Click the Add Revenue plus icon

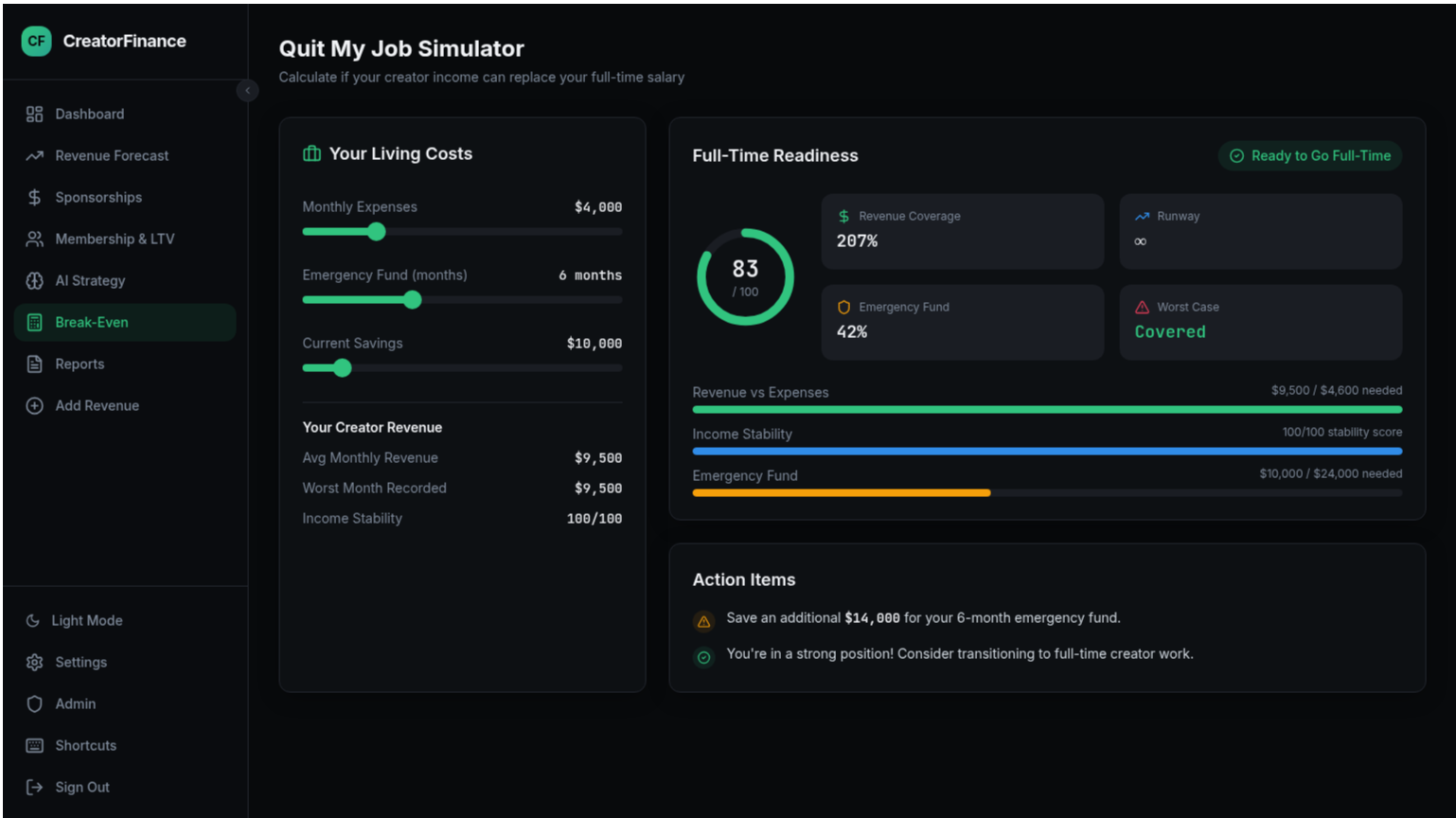coord(34,405)
